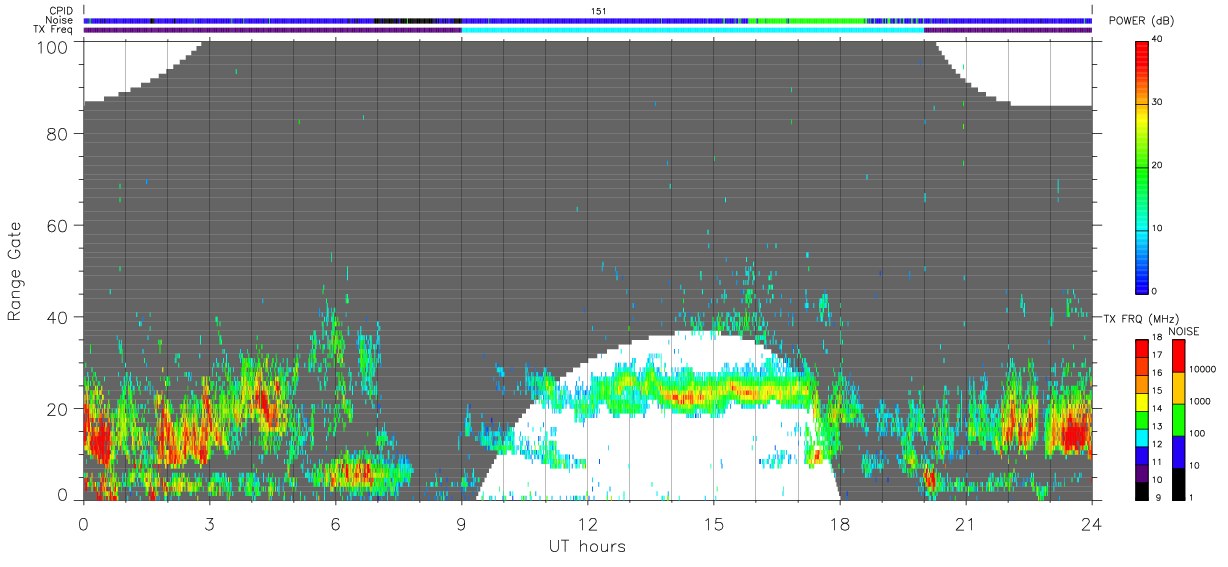The image size is (1228, 567).
Task: Click the 80 tick label on the Range Gate axis
Action: [59, 134]
